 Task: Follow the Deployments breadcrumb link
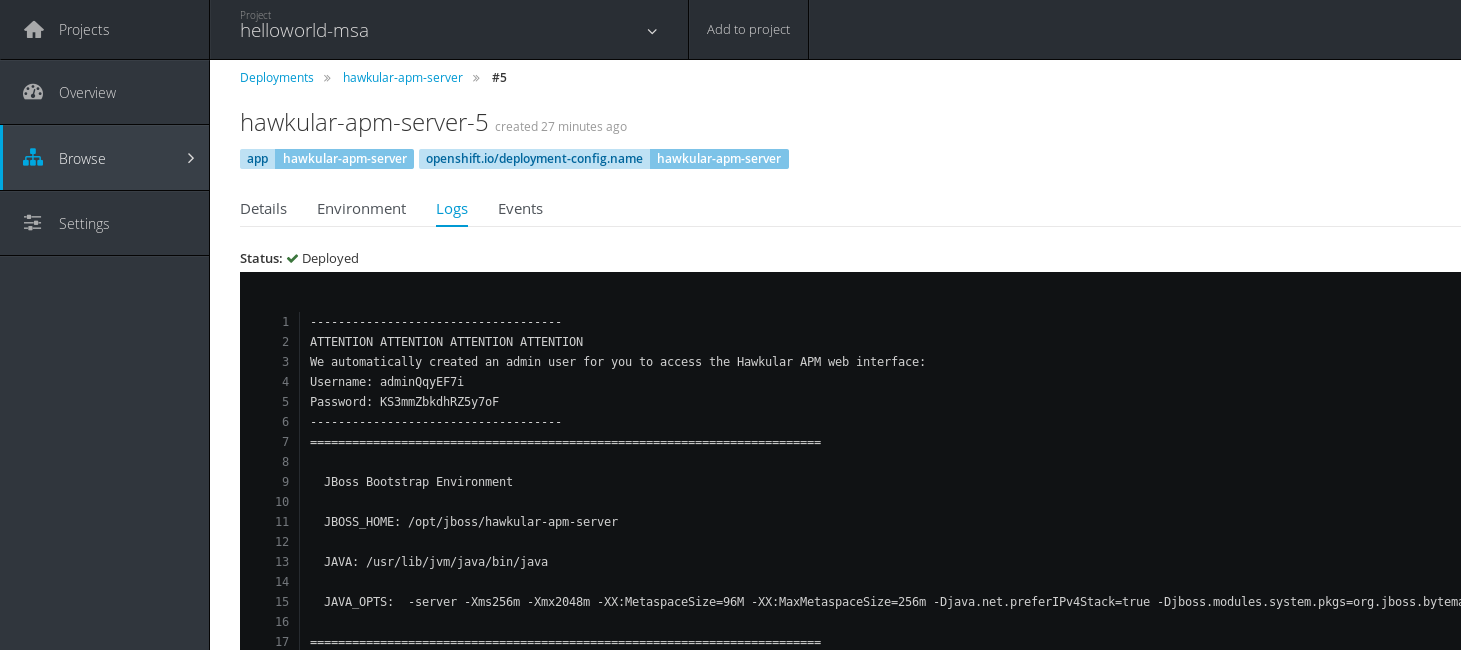coord(277,77)
